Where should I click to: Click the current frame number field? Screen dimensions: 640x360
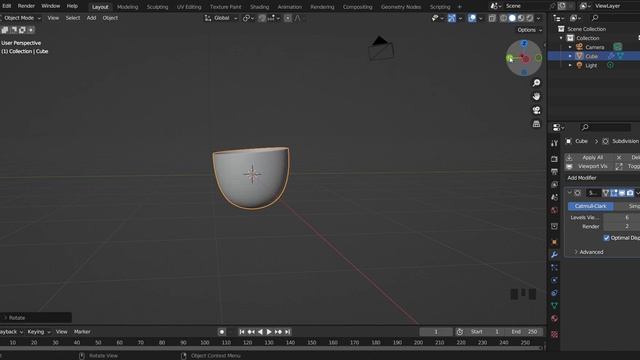[x=436, y=332]
